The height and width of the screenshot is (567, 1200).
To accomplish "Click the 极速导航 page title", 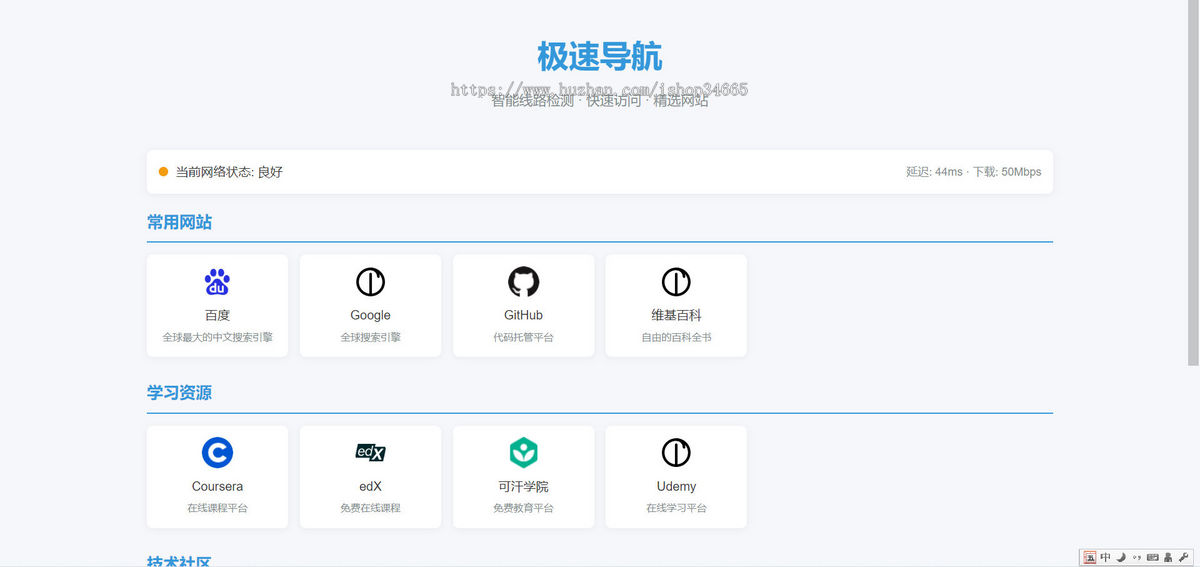I will point(600,56).
